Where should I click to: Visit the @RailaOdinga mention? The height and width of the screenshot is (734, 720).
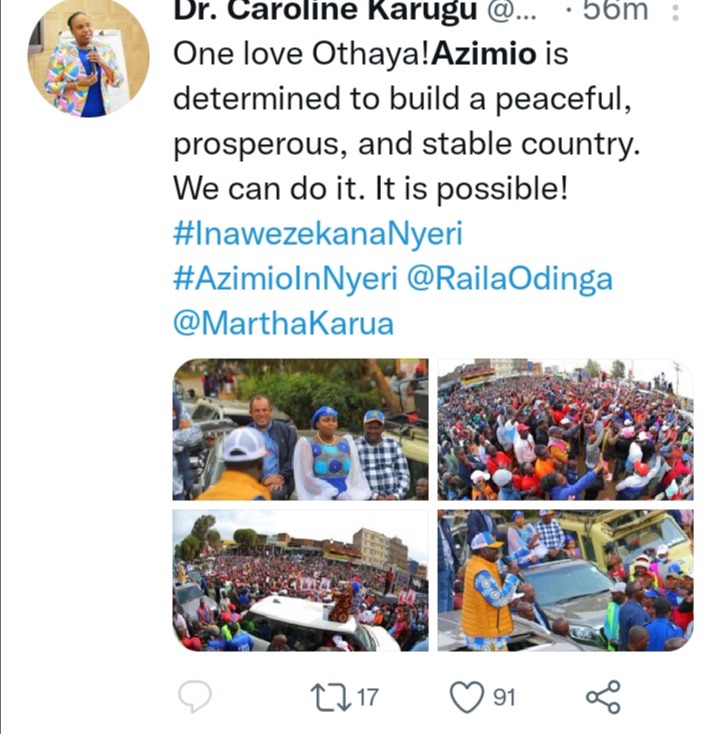(x=509, y=279)
